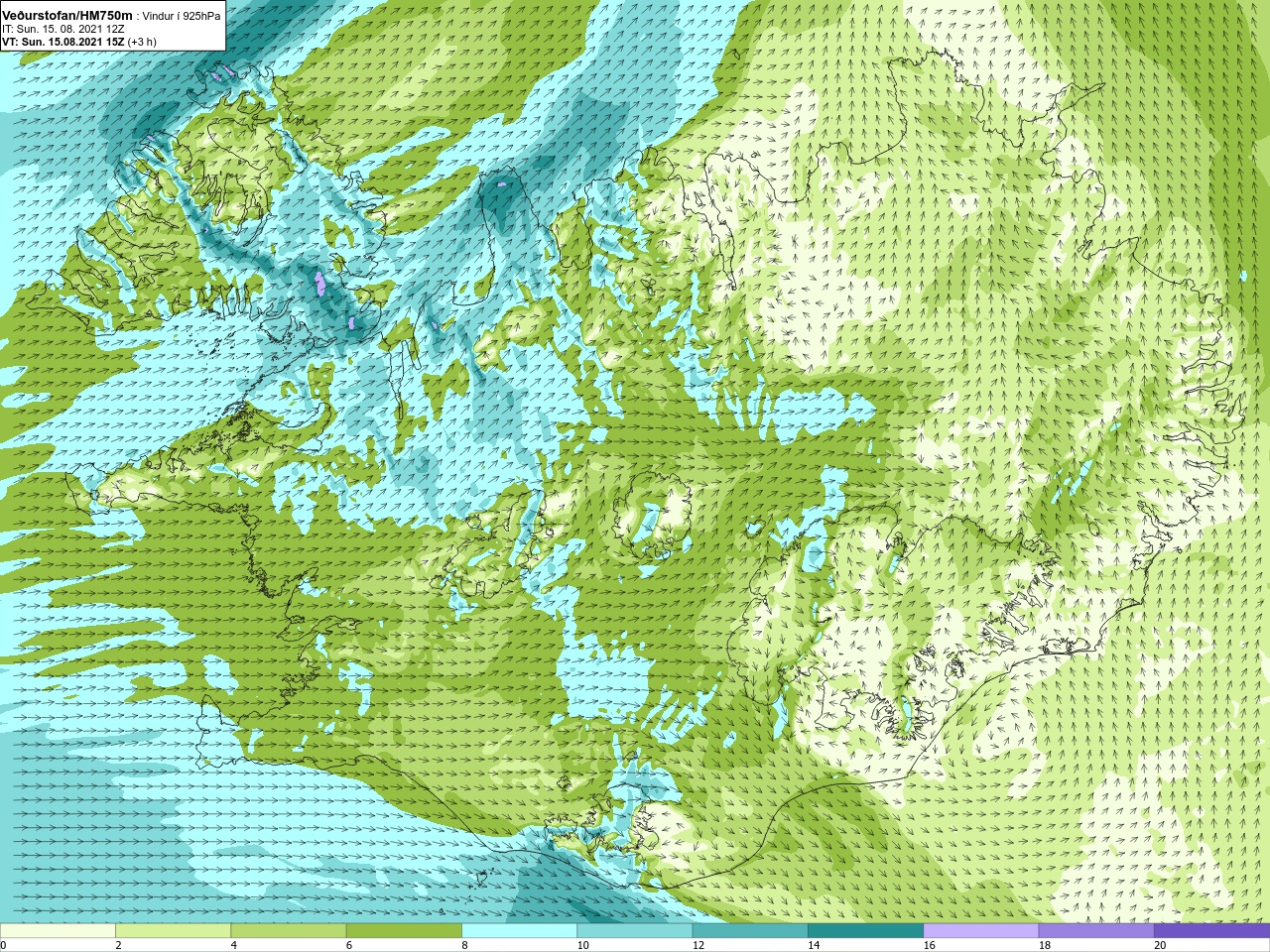Pick the 8–10 light cyan legend swatch
The image size is (1270, 952).
[520, 931]
